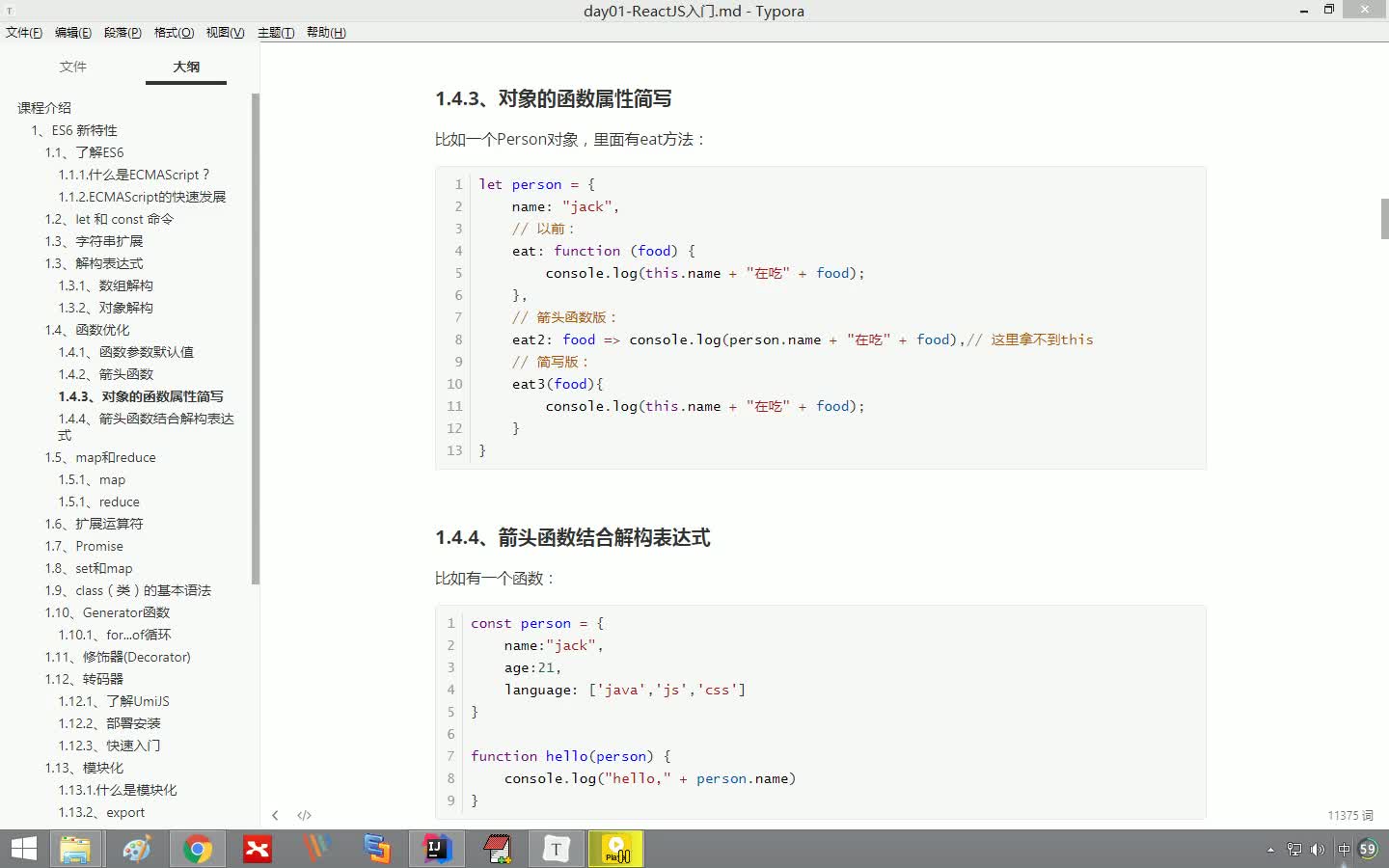Open the yellow player taskbar app
This screenshot has height=868, width=1389.
click(616, 849)
